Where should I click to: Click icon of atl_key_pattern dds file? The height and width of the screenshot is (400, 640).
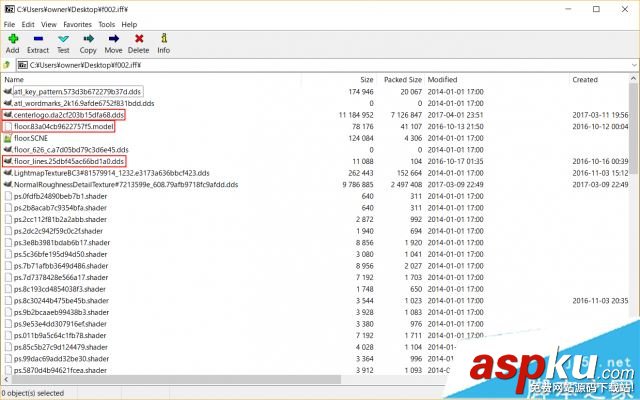pyautogui.click(x=8, y=91)
